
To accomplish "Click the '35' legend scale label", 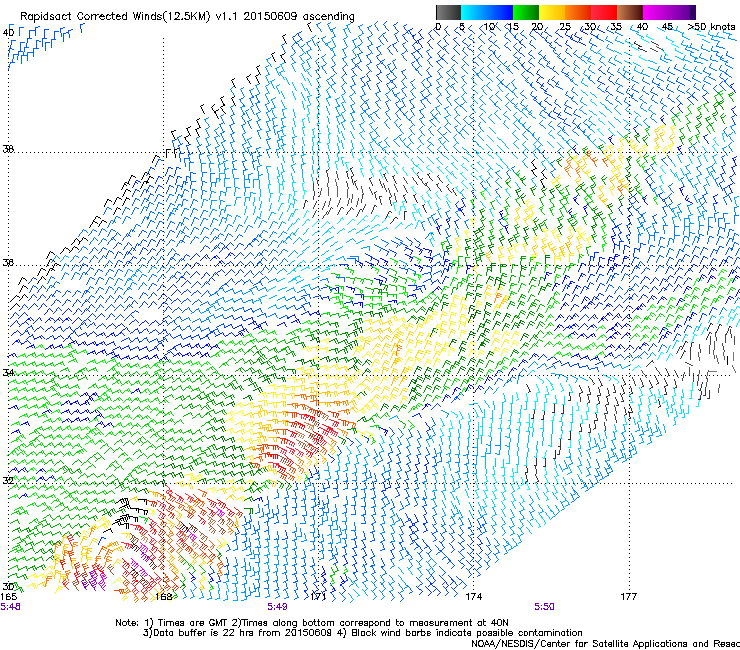I will (616, 26).
